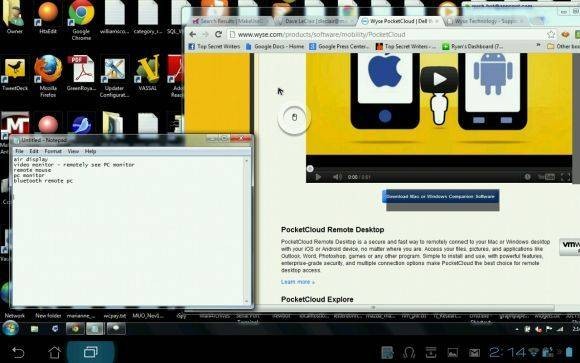The height and width of the screenshot is (363, 580).
Task: Open the Notepad Format menu
Action: (53, 151)
